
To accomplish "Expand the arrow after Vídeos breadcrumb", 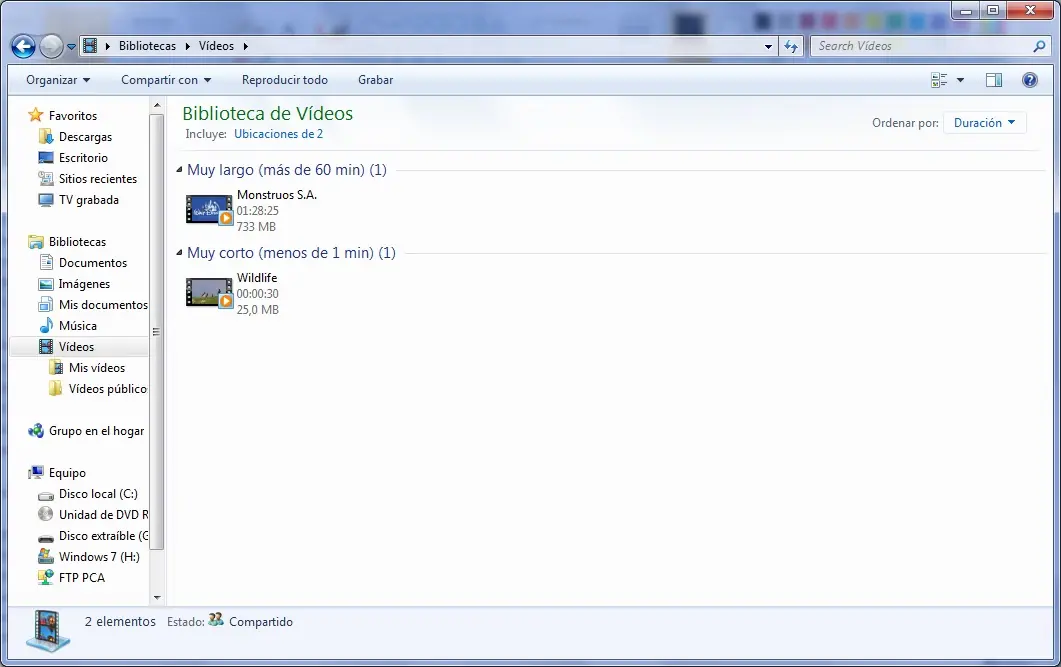I will point(246,46).
